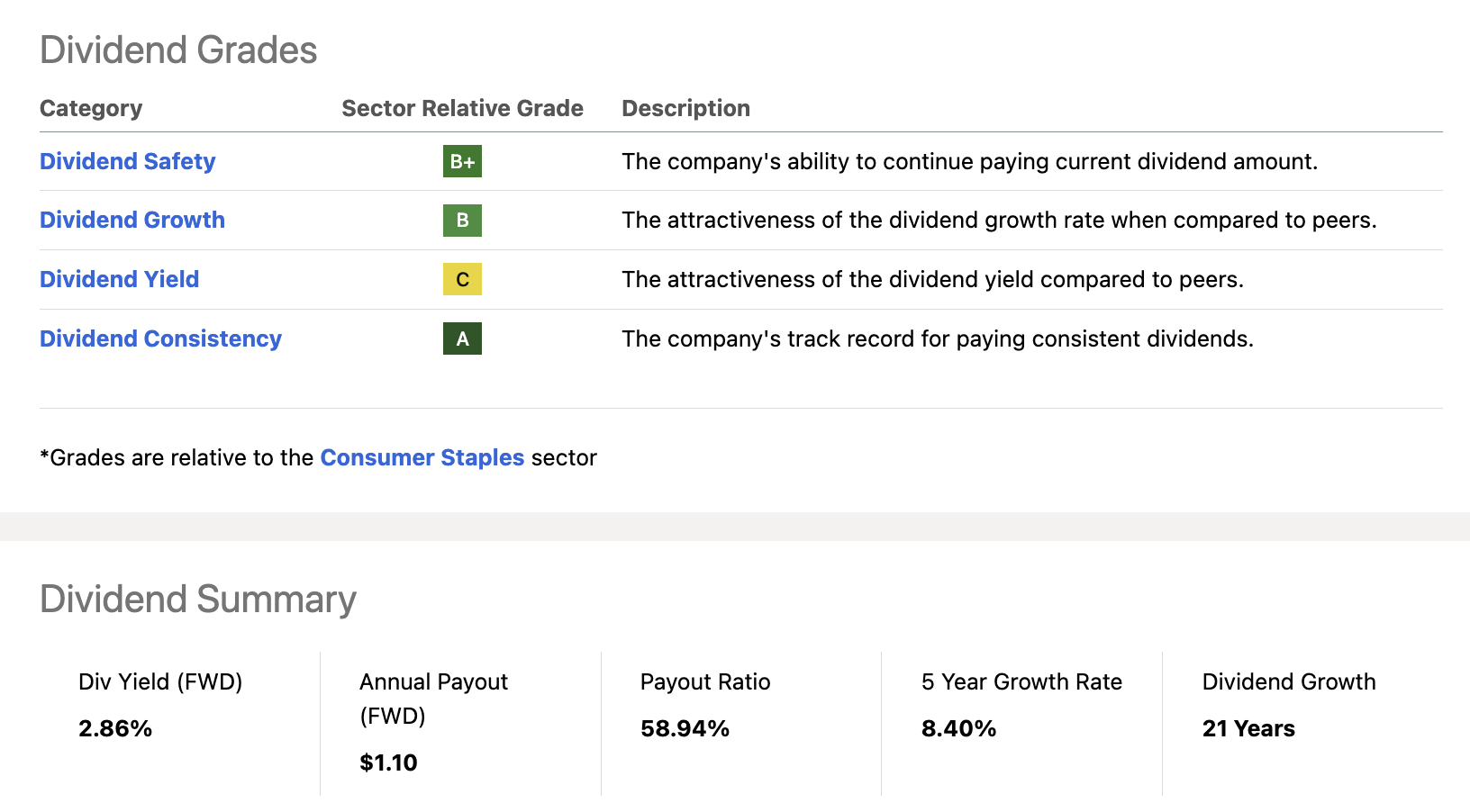1470x812 pixels.
Task: Select the Dividend Growth 21 Years value
Action: point(1248,728)
